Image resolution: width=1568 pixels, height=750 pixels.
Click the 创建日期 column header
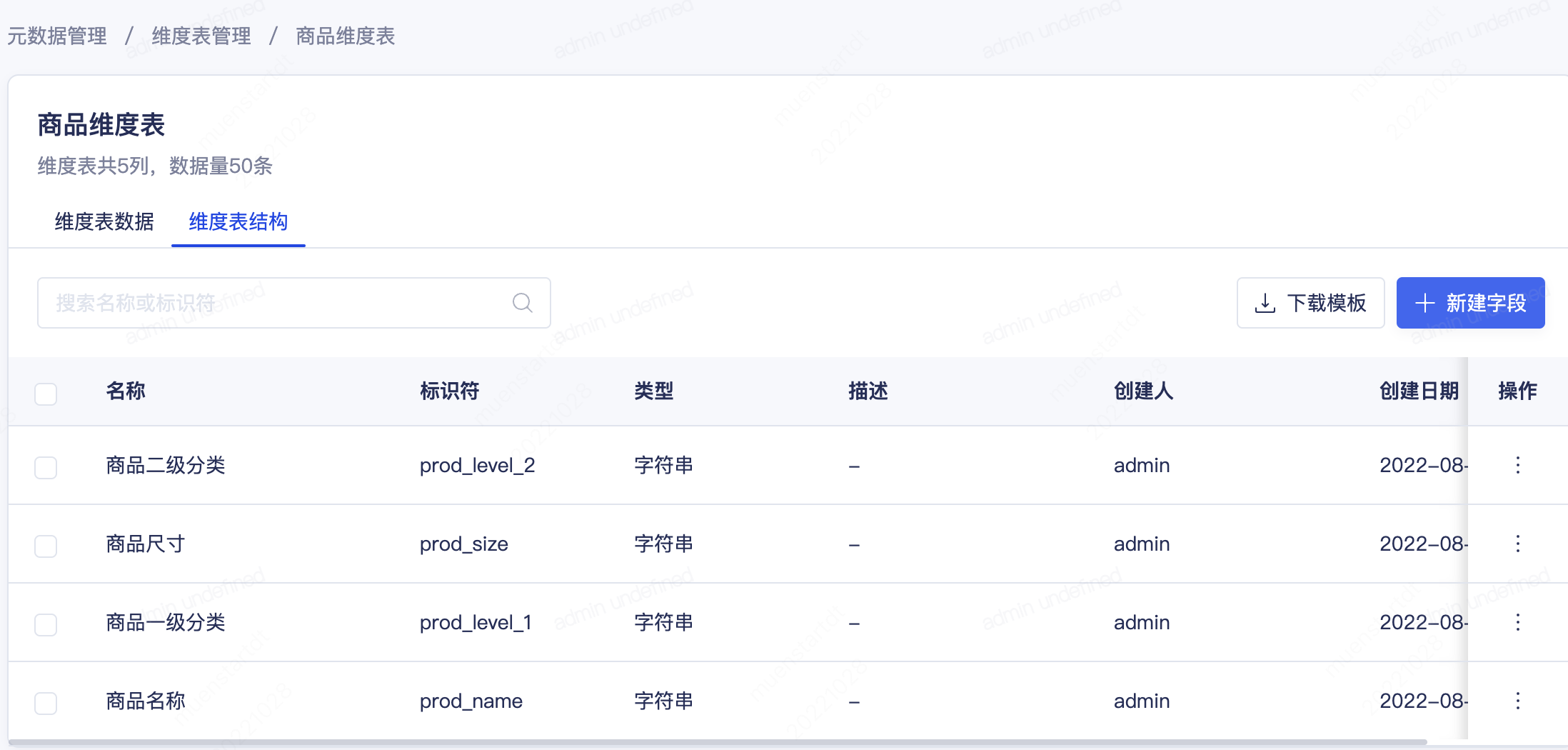click(x=1419, y=391)
